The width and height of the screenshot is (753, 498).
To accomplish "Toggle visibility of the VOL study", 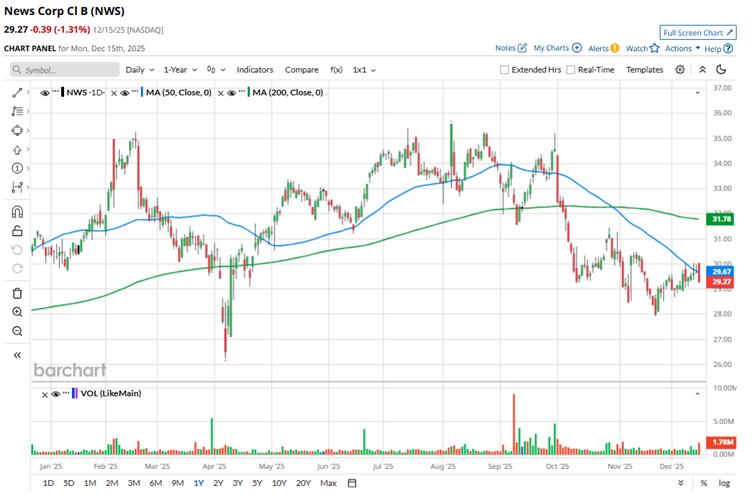I will [x=55, y=394].
